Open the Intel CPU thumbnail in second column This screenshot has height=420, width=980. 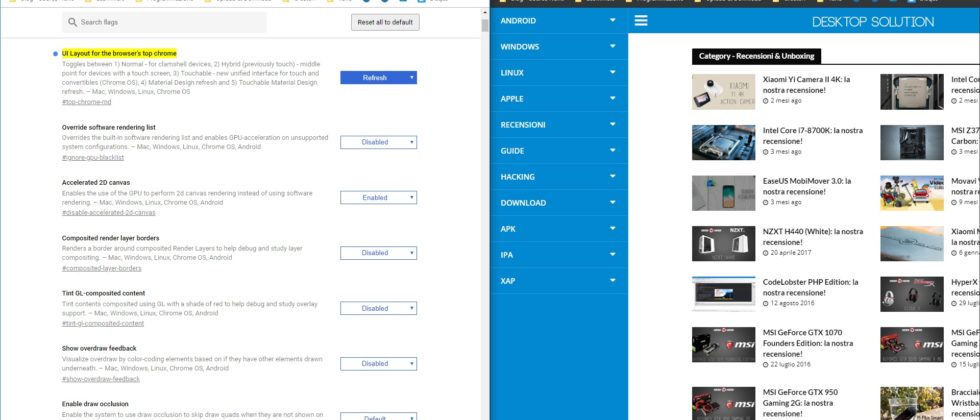tap(912, 92)
